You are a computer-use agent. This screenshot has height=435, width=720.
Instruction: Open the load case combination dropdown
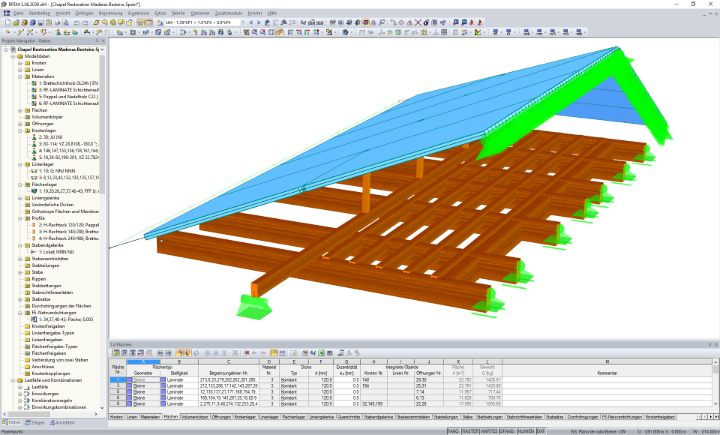coord(243,22)
